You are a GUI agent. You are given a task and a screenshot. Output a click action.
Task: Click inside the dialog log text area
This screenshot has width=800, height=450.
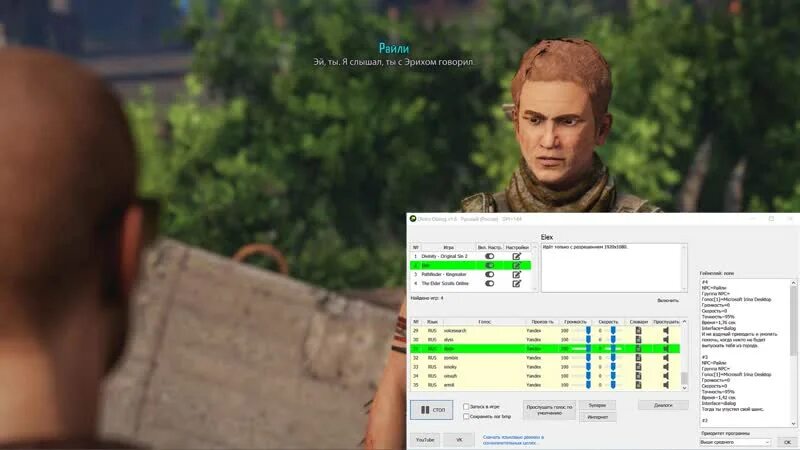point(745,353)
